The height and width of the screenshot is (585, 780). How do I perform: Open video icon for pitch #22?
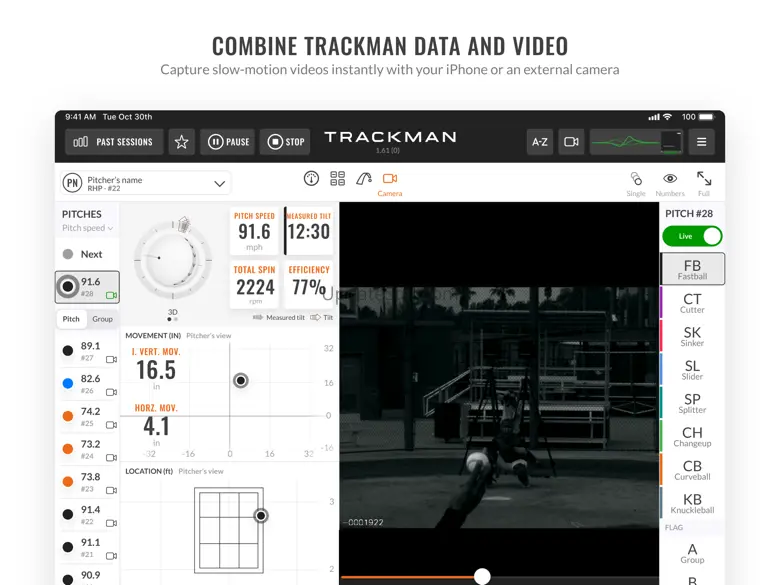(111, 523)
